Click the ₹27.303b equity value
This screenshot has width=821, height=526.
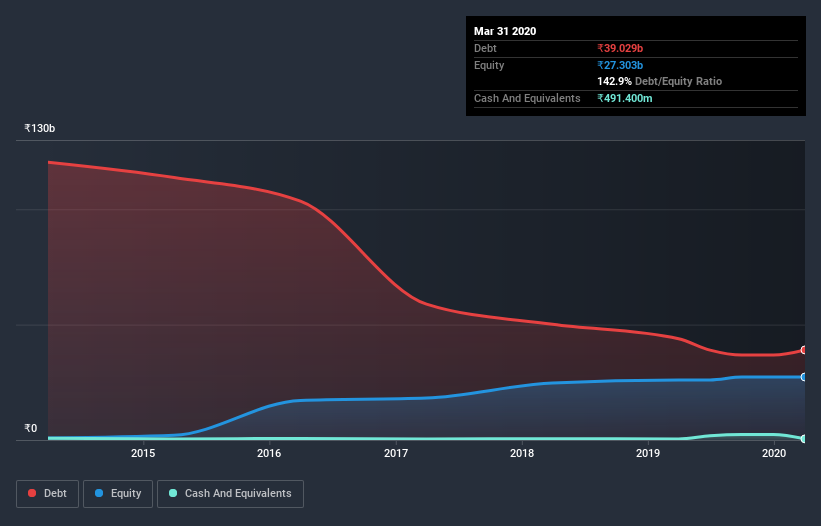[x=620, y=65]
